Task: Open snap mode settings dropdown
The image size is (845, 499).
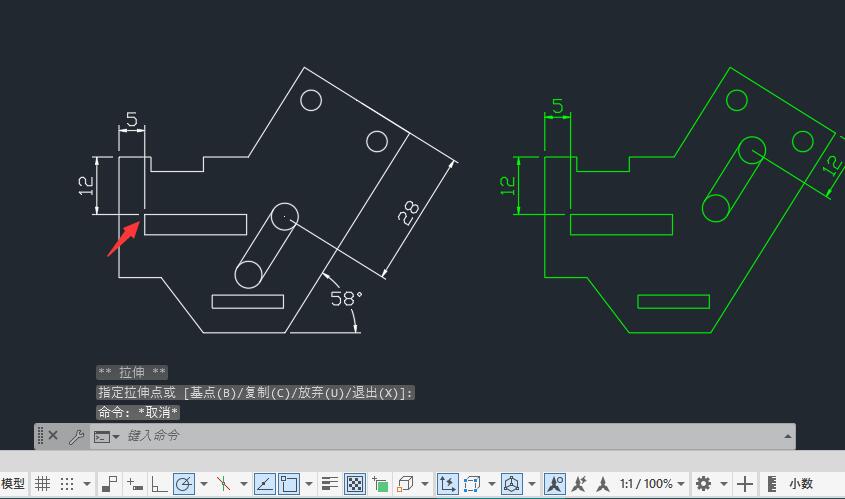Action: tap(87, 484)
